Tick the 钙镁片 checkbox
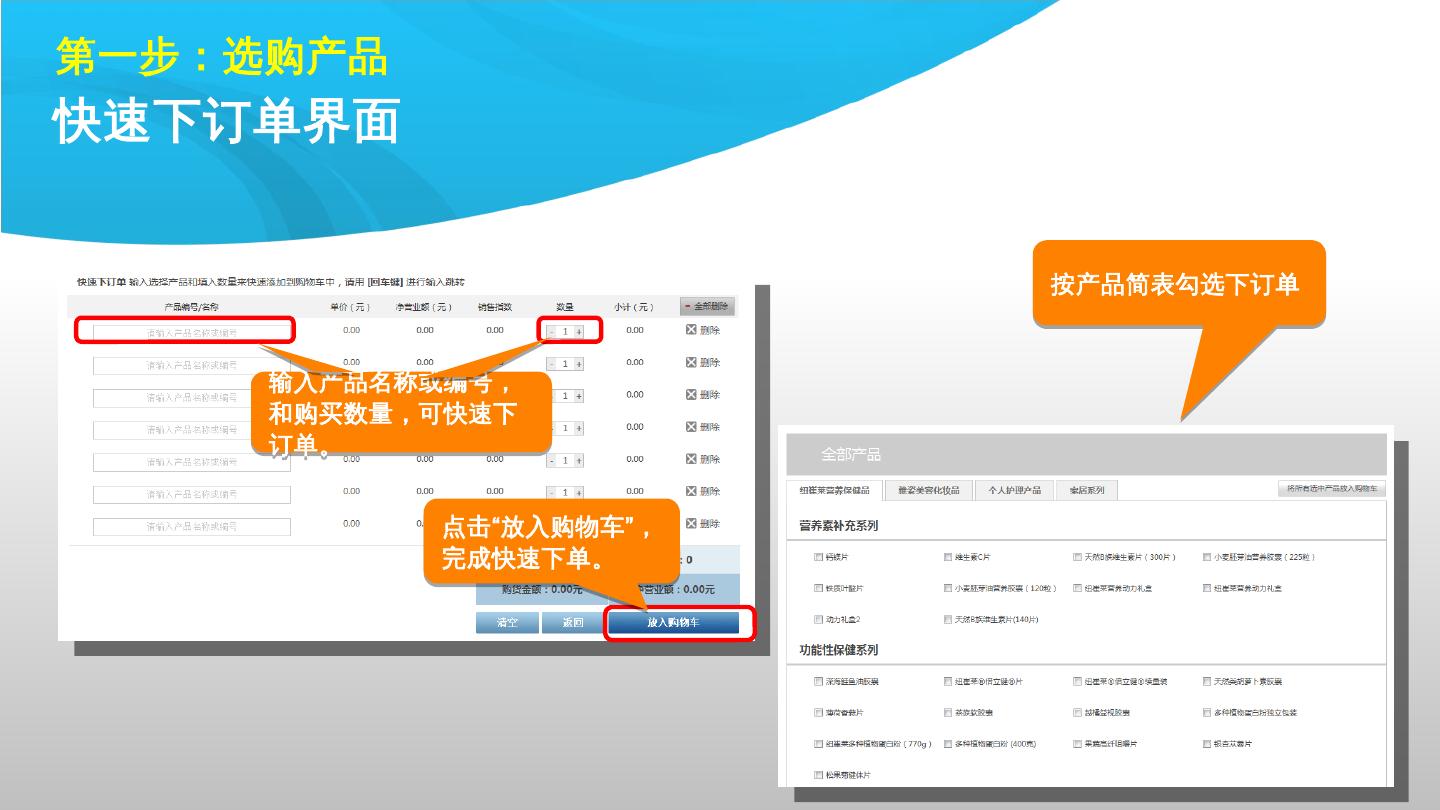 (x=819, y=557)
